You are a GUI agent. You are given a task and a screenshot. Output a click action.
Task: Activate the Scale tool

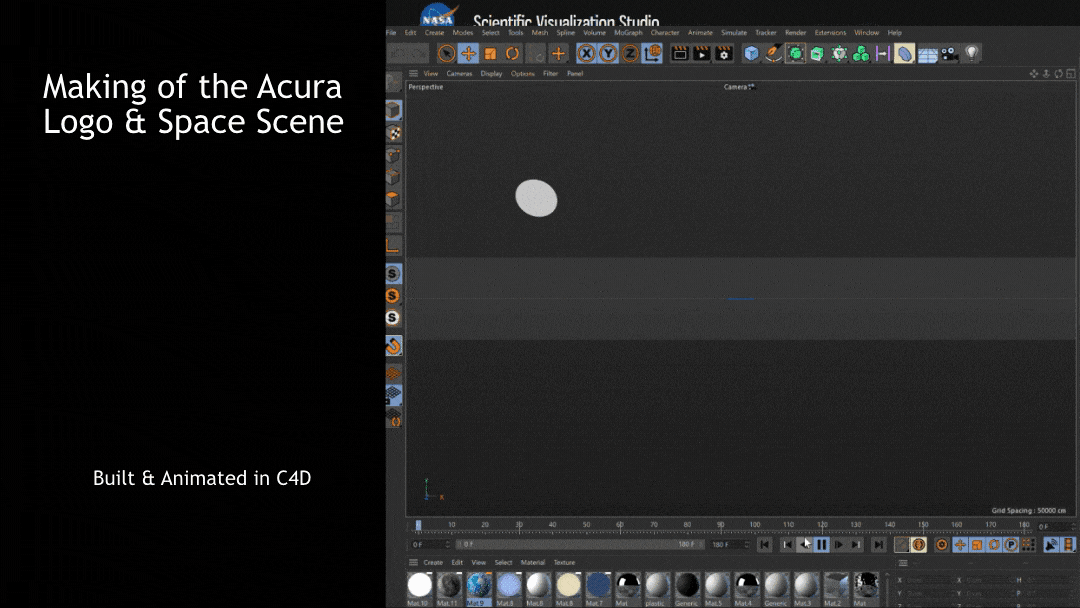tap(490, 54)
